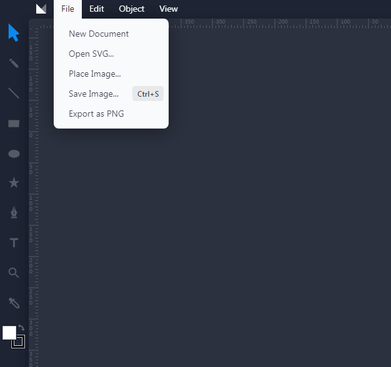Open the white fill color swatch
The width and height of the screenshot is (391, 367).
pos(9,333)
